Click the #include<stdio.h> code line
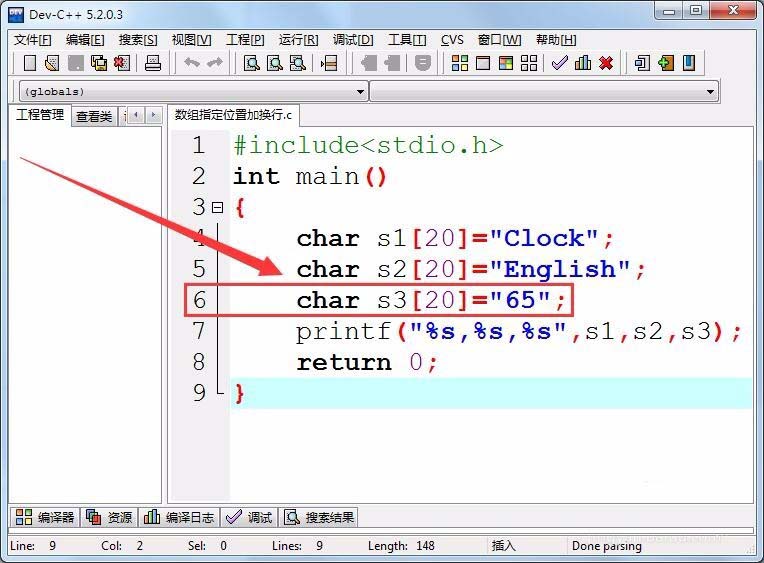Viewport: 764px width, 563px height. click(368, 145)
